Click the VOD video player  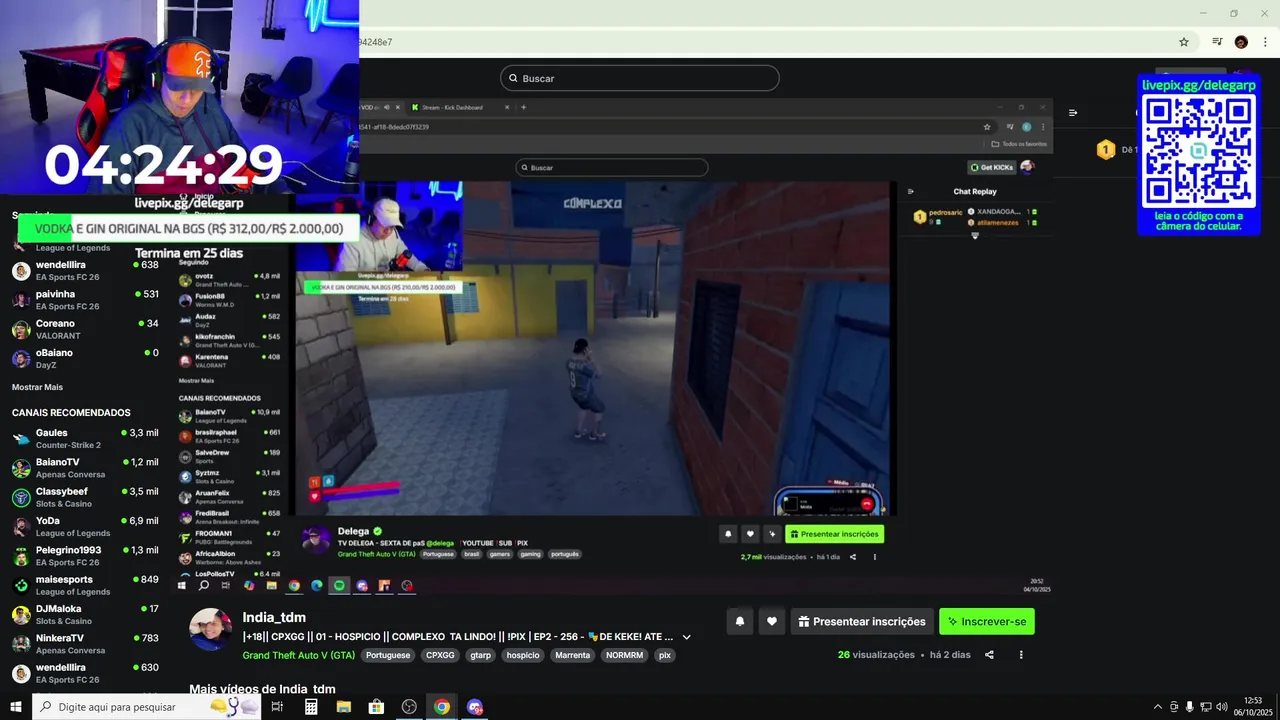pos(610,347)
